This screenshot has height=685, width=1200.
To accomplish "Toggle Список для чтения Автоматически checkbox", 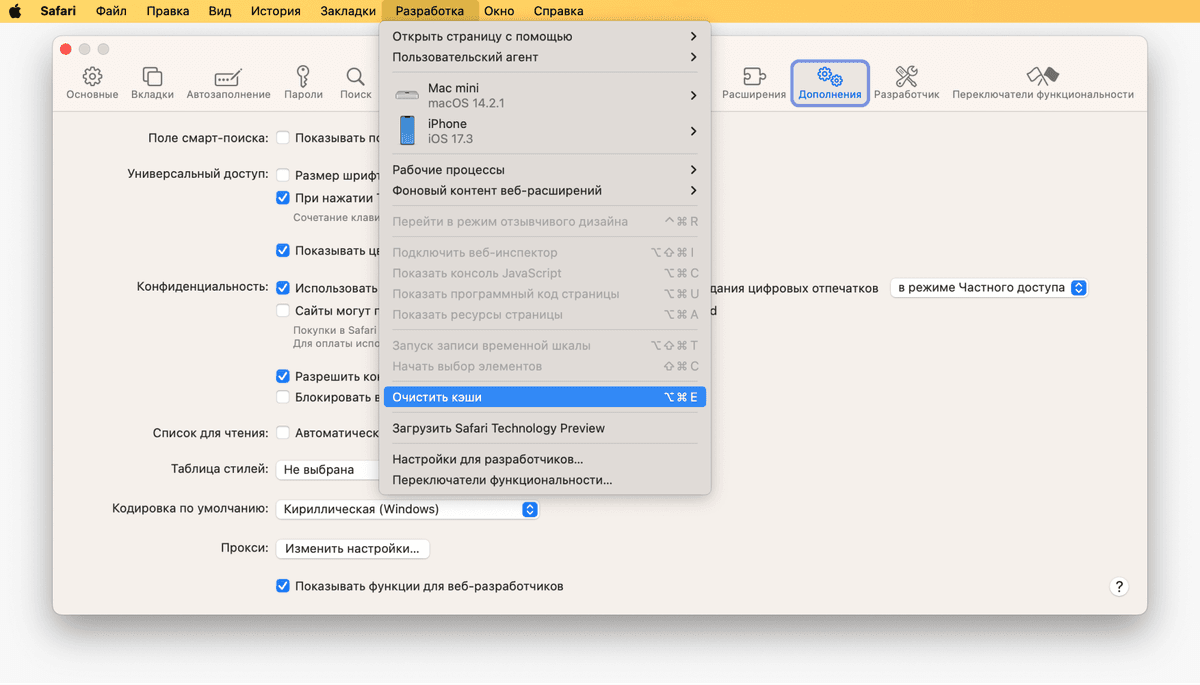I will coord(283,433).
